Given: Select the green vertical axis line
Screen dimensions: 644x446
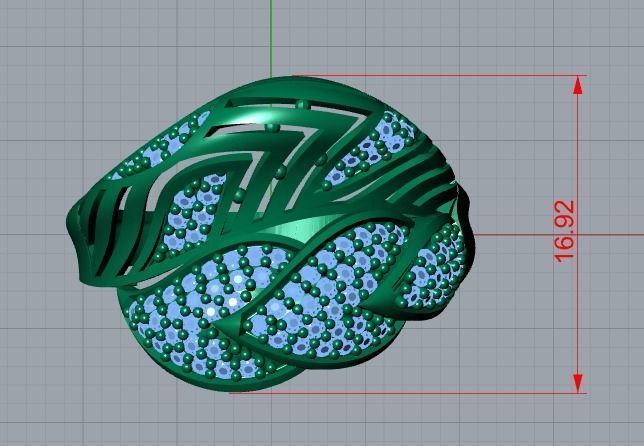Looking at the screenshot, I should (x=271, y=38).
